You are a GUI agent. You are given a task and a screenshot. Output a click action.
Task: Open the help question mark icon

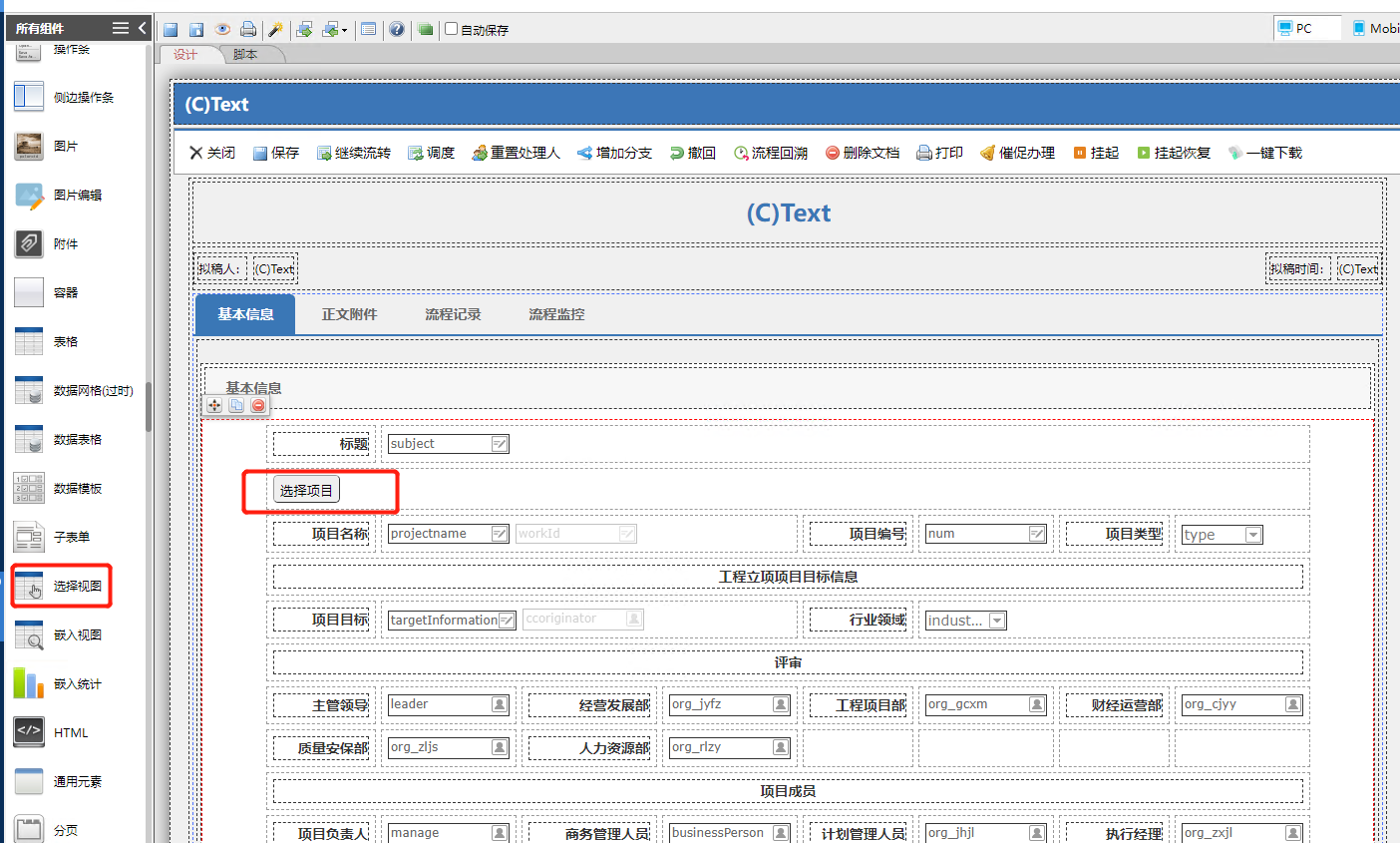click(x=397, y=29)
